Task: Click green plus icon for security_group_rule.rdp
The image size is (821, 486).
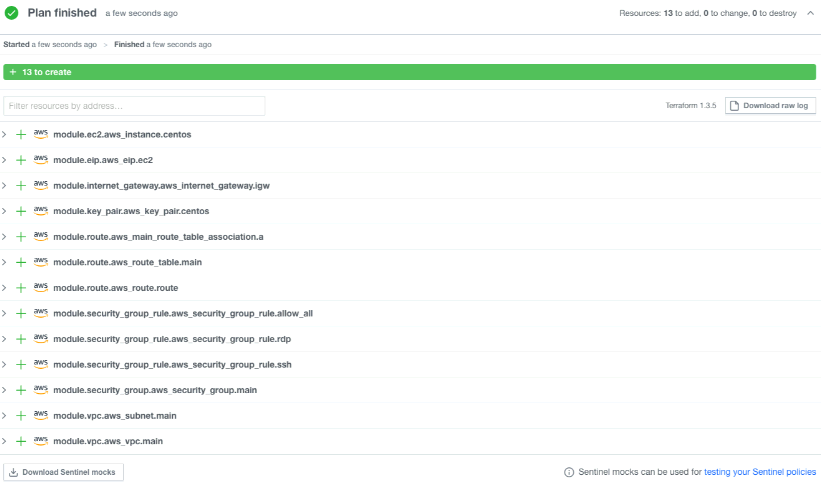Action: click(21, 339)
